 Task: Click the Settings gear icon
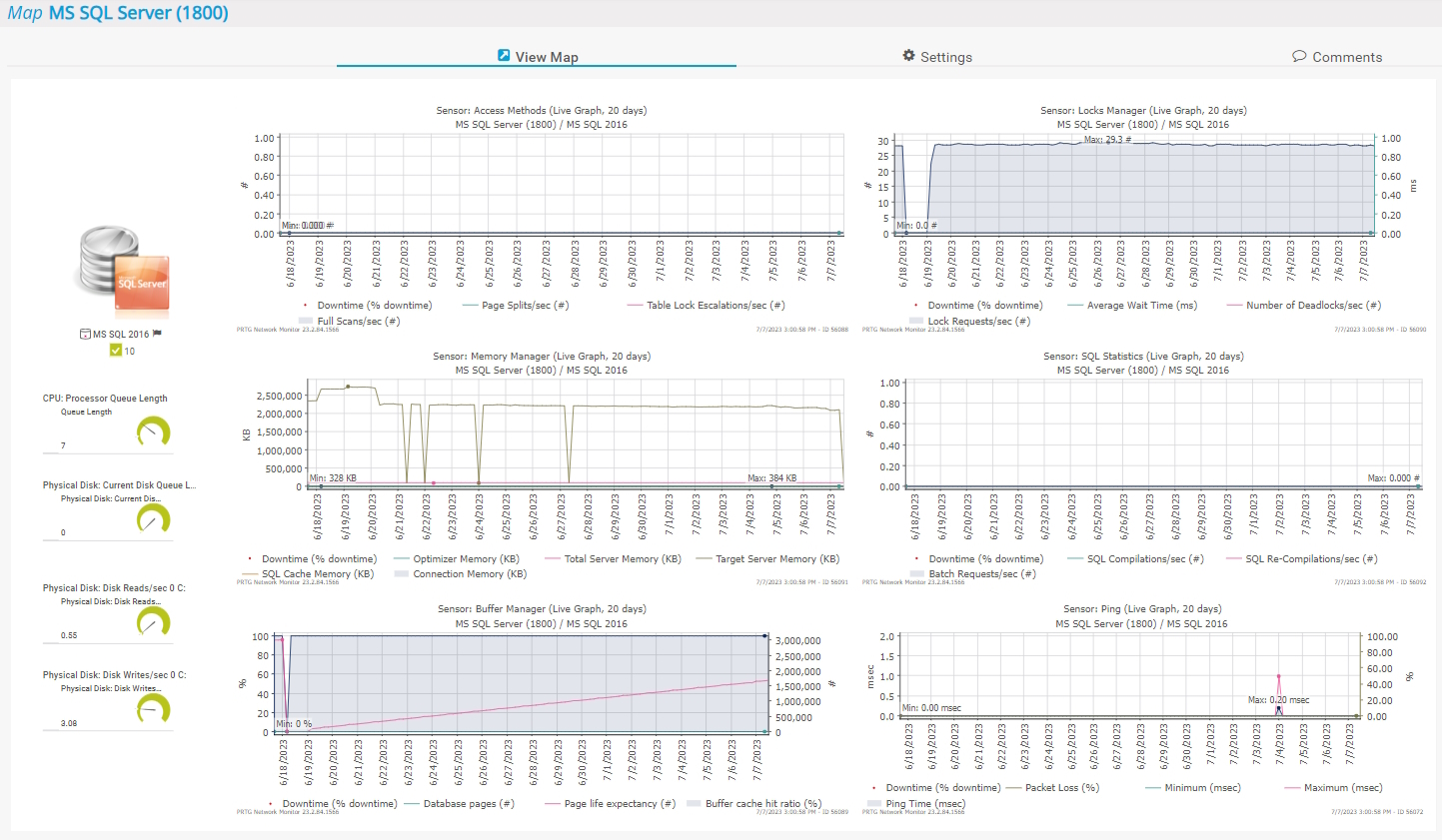(908, 56)
